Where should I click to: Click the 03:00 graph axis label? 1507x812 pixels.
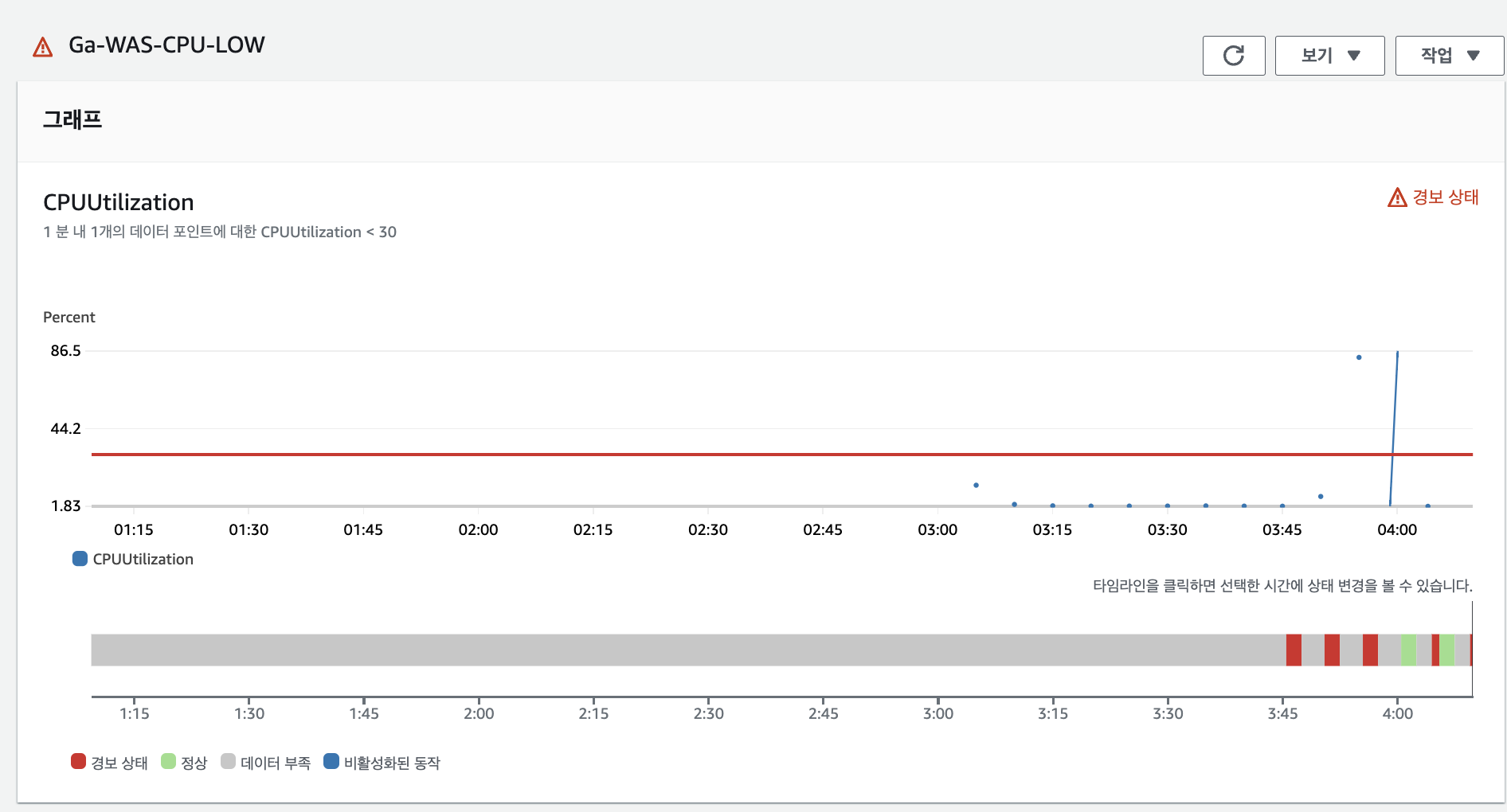[937, 529]
